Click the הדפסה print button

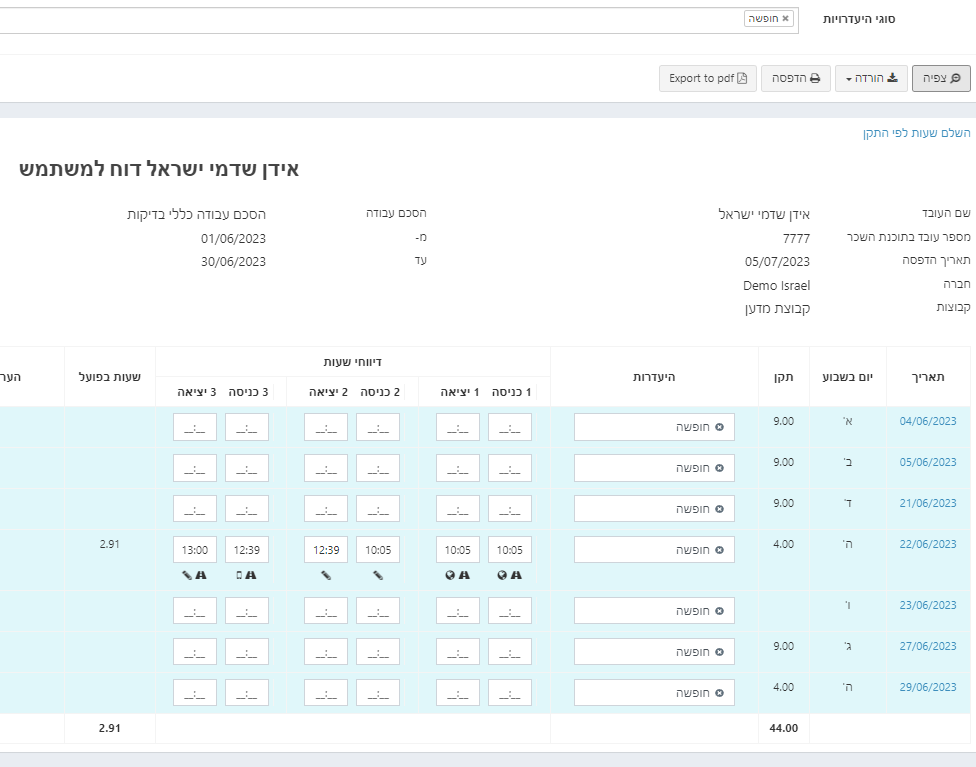click(x=795, y=78)
